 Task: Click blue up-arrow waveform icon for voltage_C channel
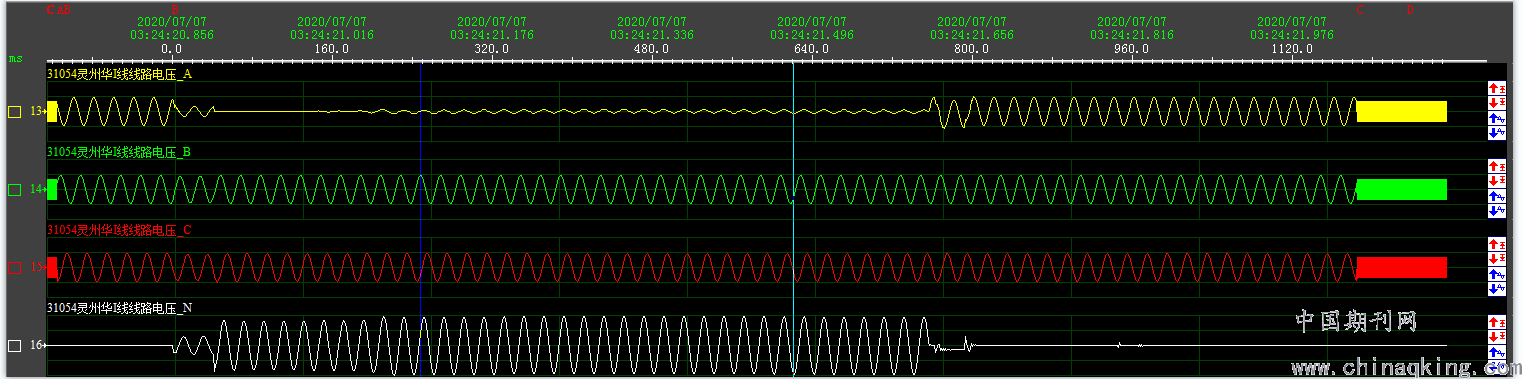(x=1496, y=273)
